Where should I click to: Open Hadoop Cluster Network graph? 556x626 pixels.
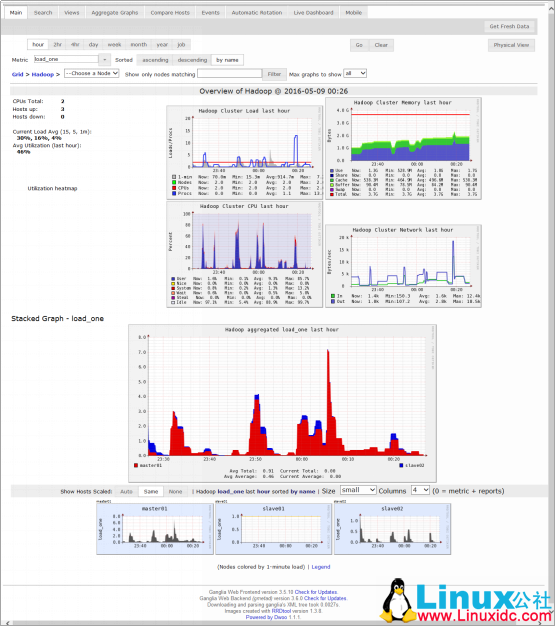click(x=403, y=266)
